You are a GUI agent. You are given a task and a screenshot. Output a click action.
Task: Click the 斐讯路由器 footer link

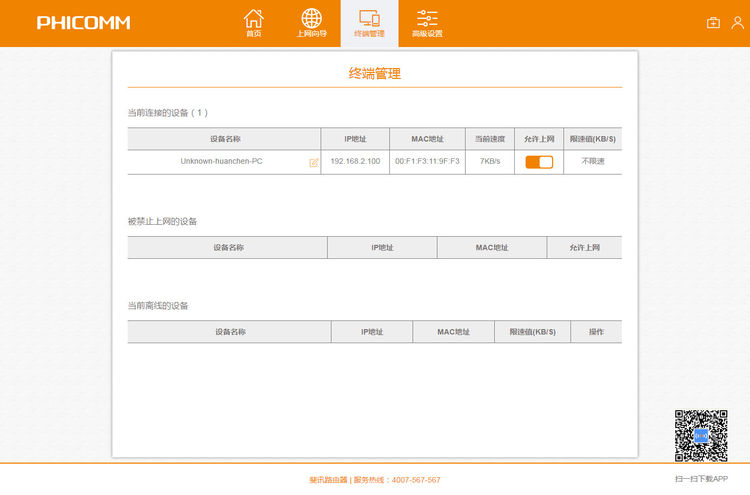click(x=328, y=480)
